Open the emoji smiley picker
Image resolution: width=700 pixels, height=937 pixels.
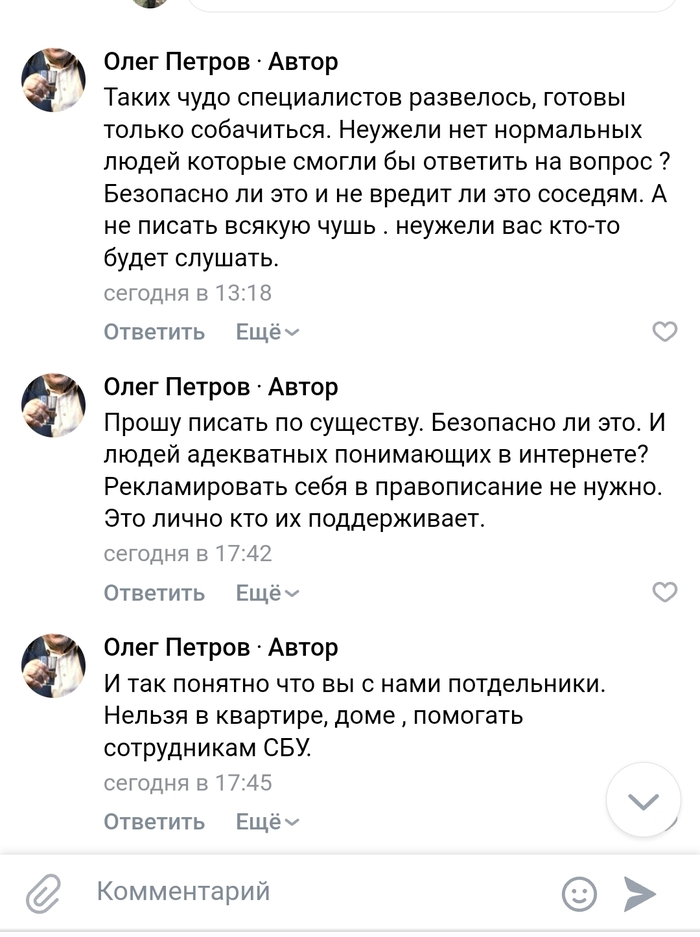click(579, 893)
